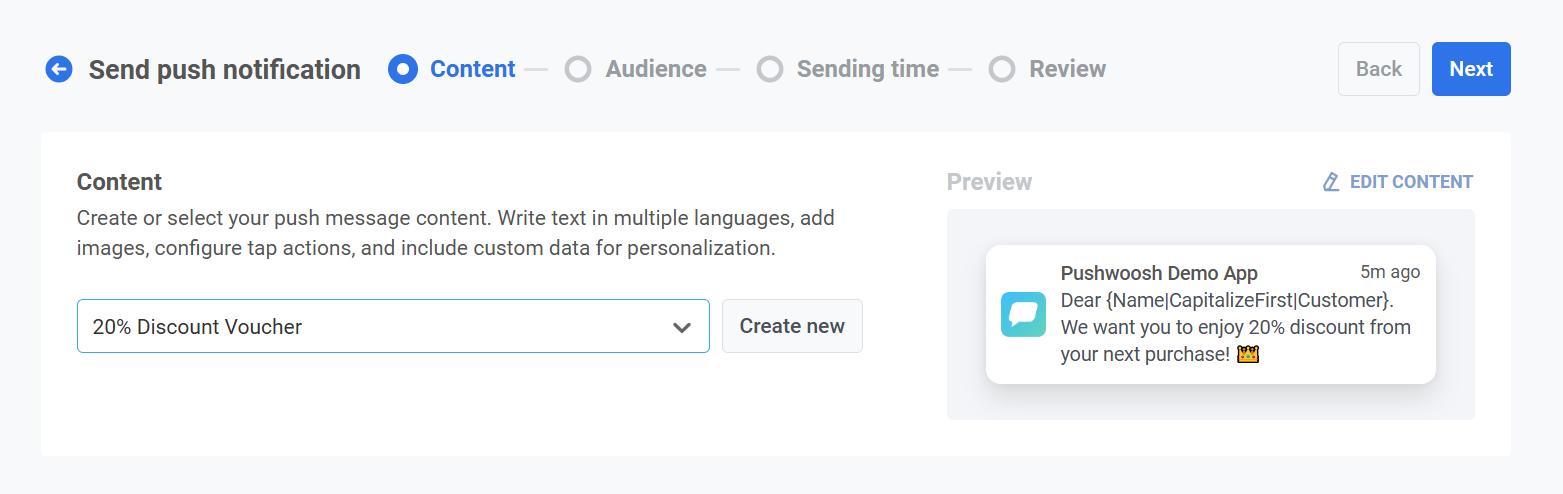Switch to the Content step label

tap(472, 69)
